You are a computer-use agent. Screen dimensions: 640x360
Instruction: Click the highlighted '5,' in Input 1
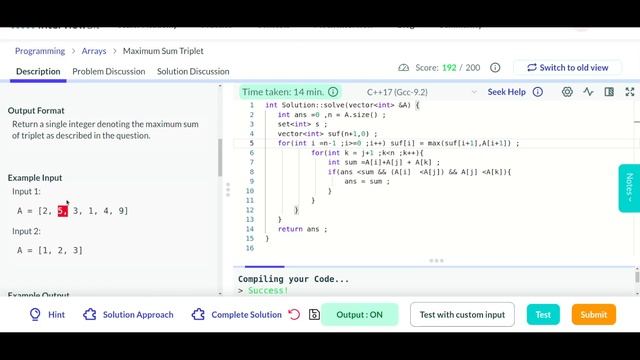tap(63, 211)
